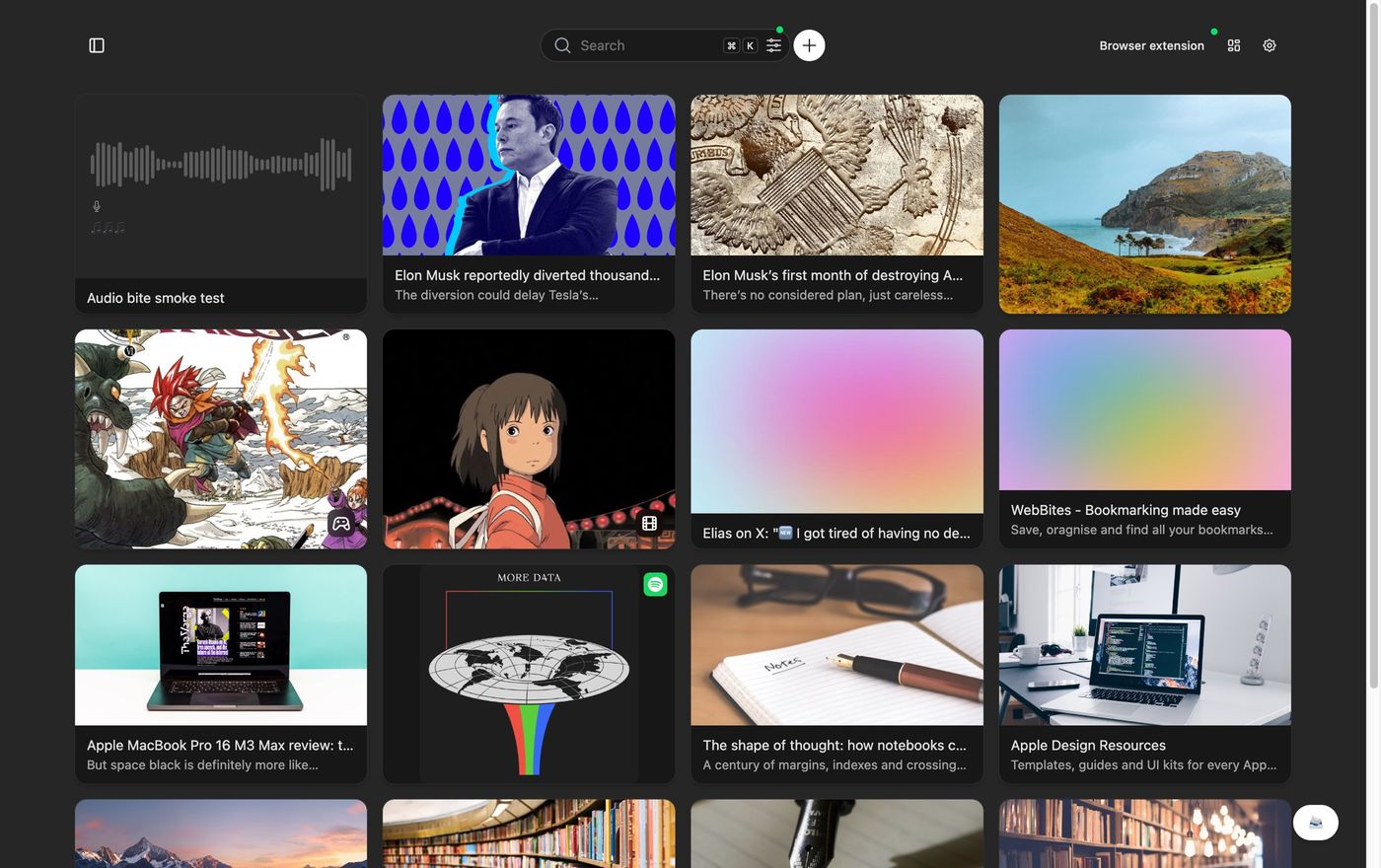Viewport: 1381px width, 868px height.
Task: Open the floating chat widget button
Action: (1316, 823)
